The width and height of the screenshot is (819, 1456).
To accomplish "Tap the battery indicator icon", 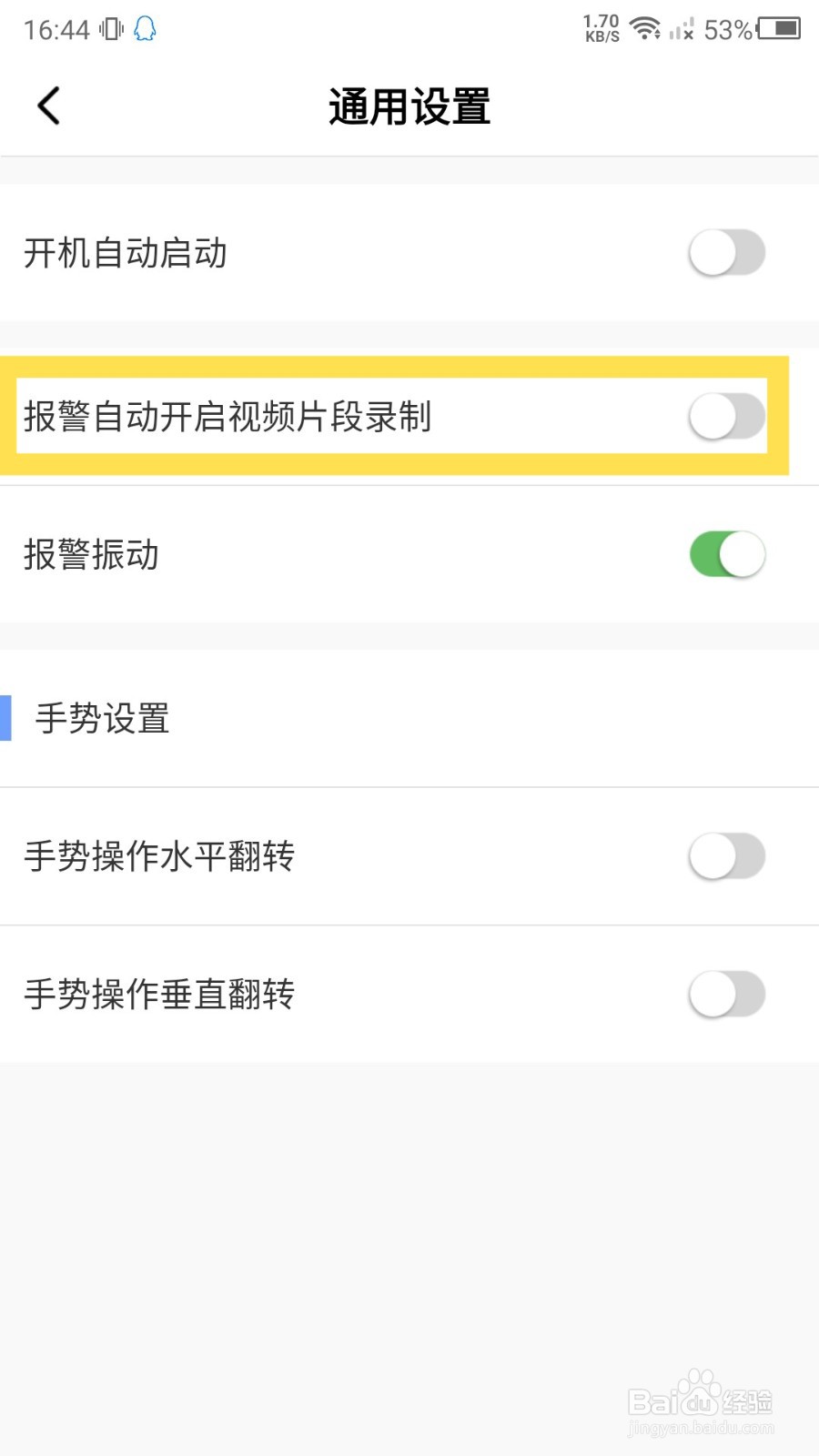I will click(779, 29).
